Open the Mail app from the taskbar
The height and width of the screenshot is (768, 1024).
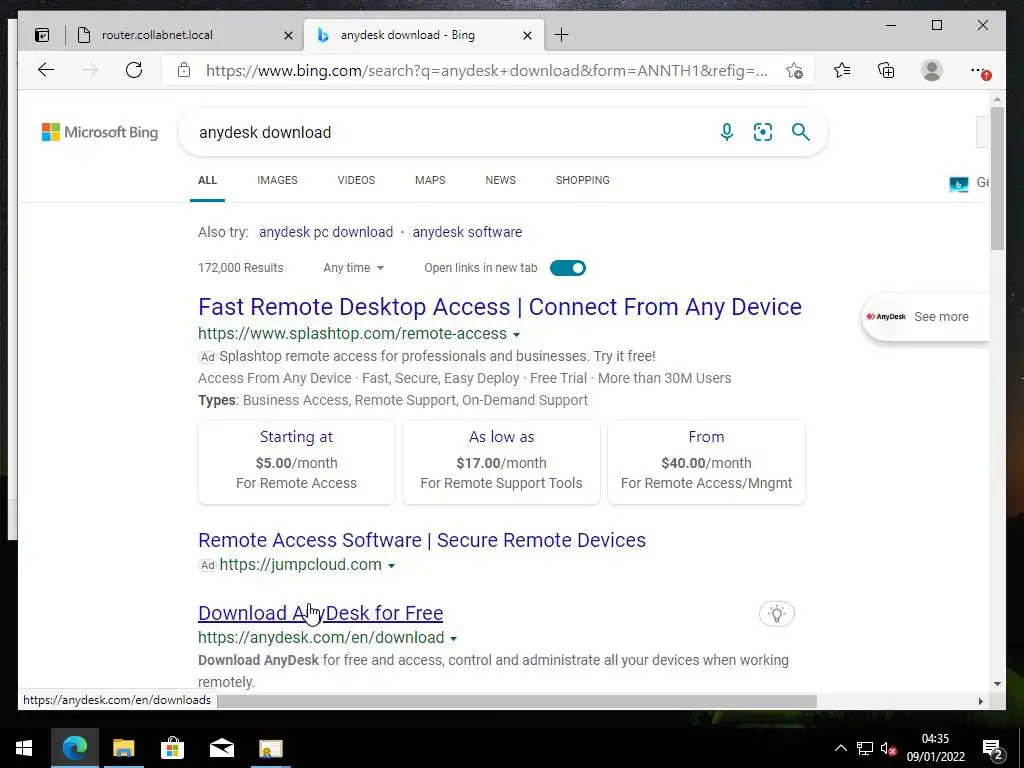[221, 748]
